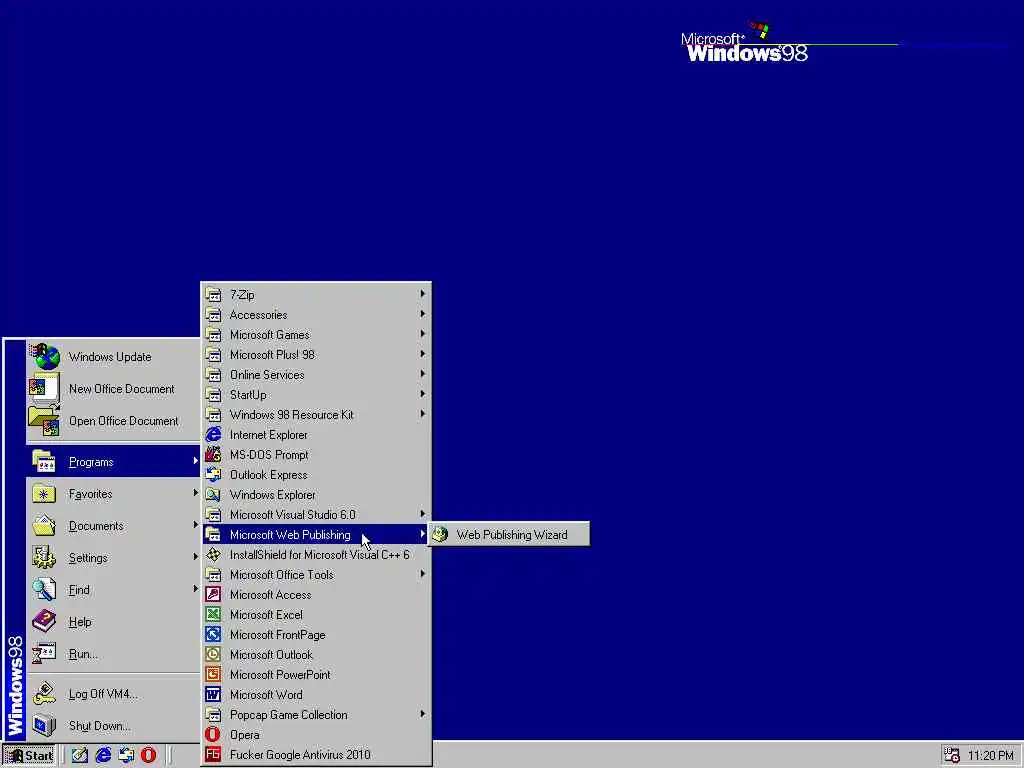
Task: Click the Windows Update text
Action: pyautogui.click(x=110, y=357)
